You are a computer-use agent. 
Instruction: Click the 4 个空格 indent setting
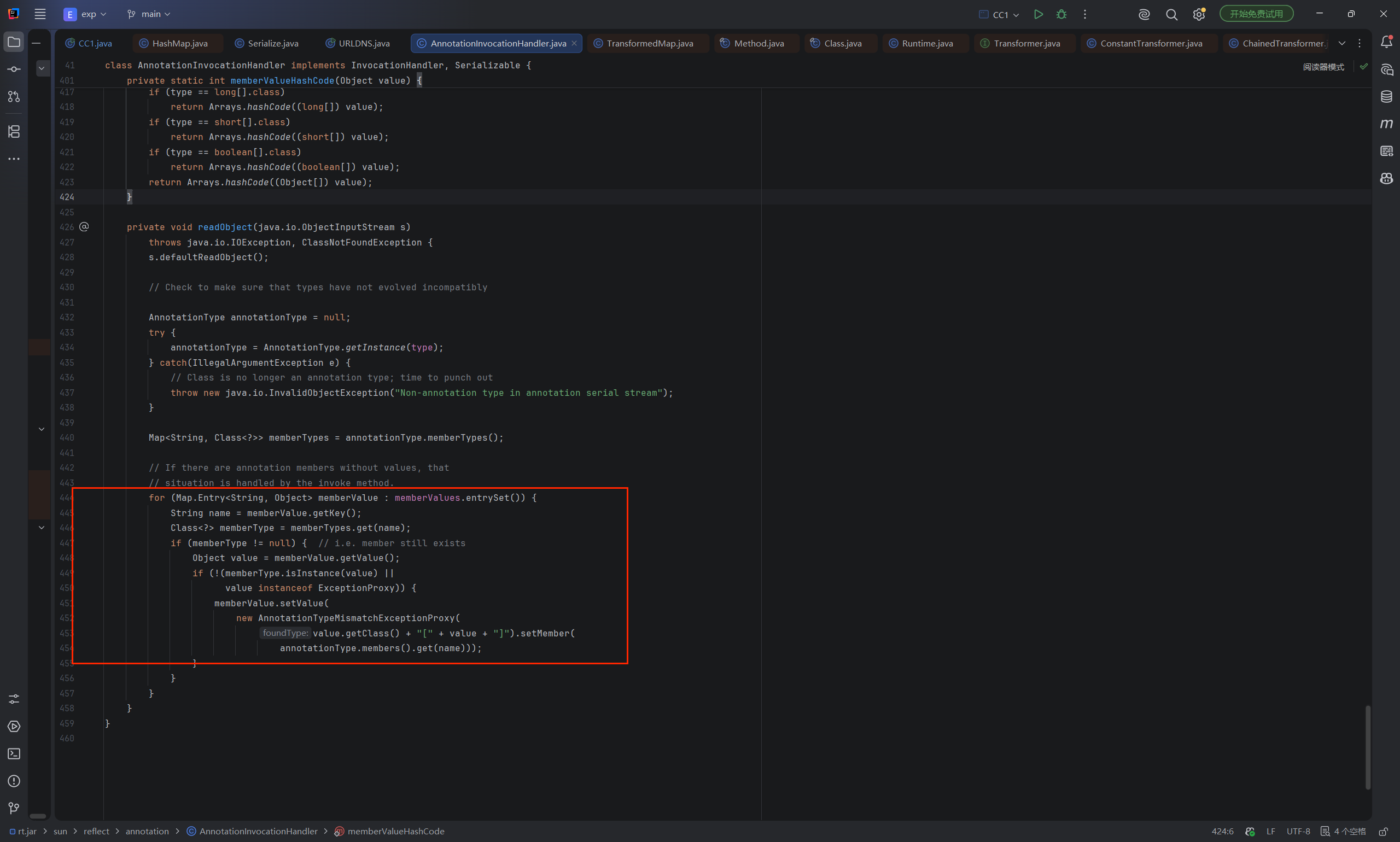coord(1343,831)
